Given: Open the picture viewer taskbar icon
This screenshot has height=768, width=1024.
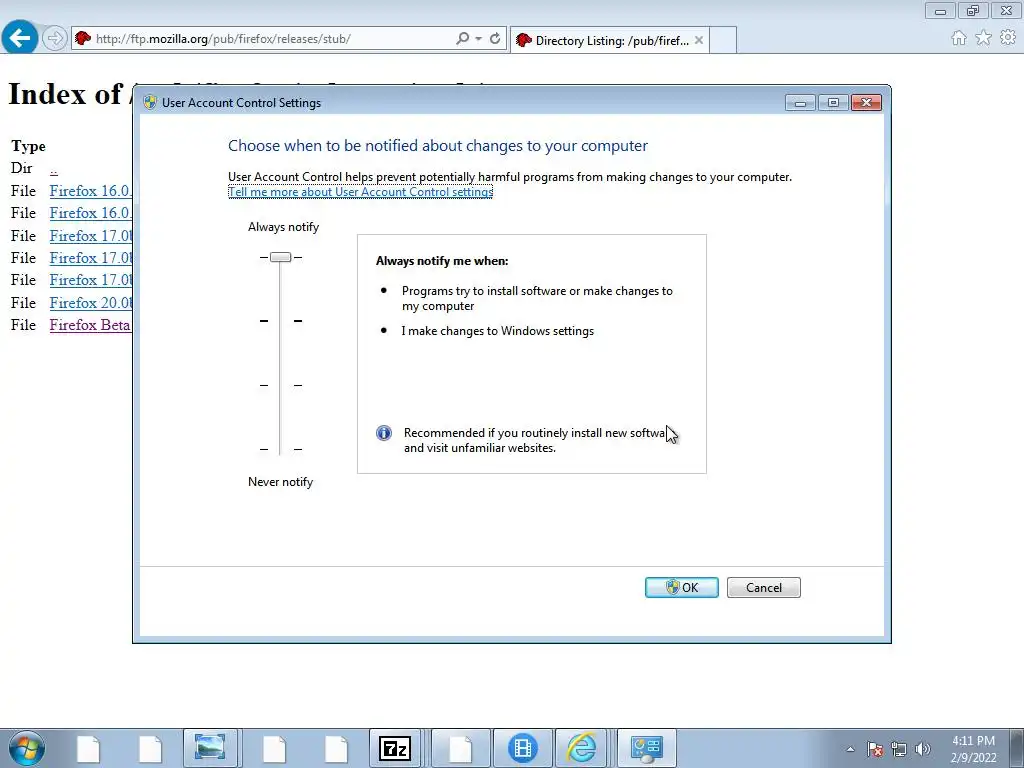Looking at the screenshot, I should click(210, 748).
